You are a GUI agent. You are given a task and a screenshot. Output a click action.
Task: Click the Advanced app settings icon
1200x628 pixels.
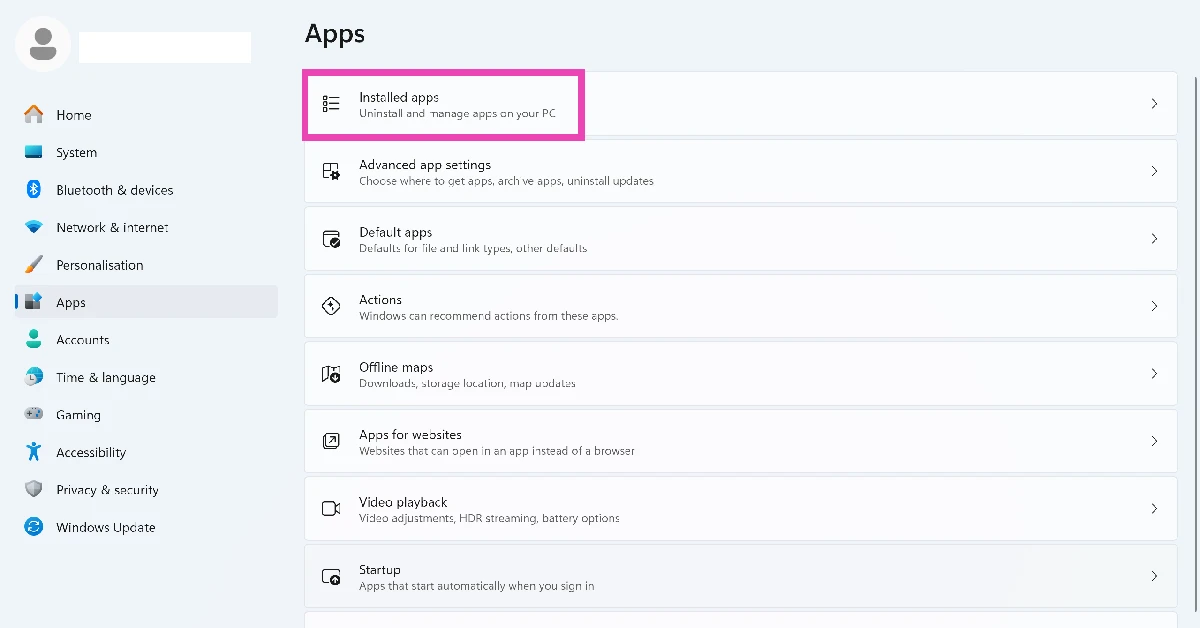331,171
